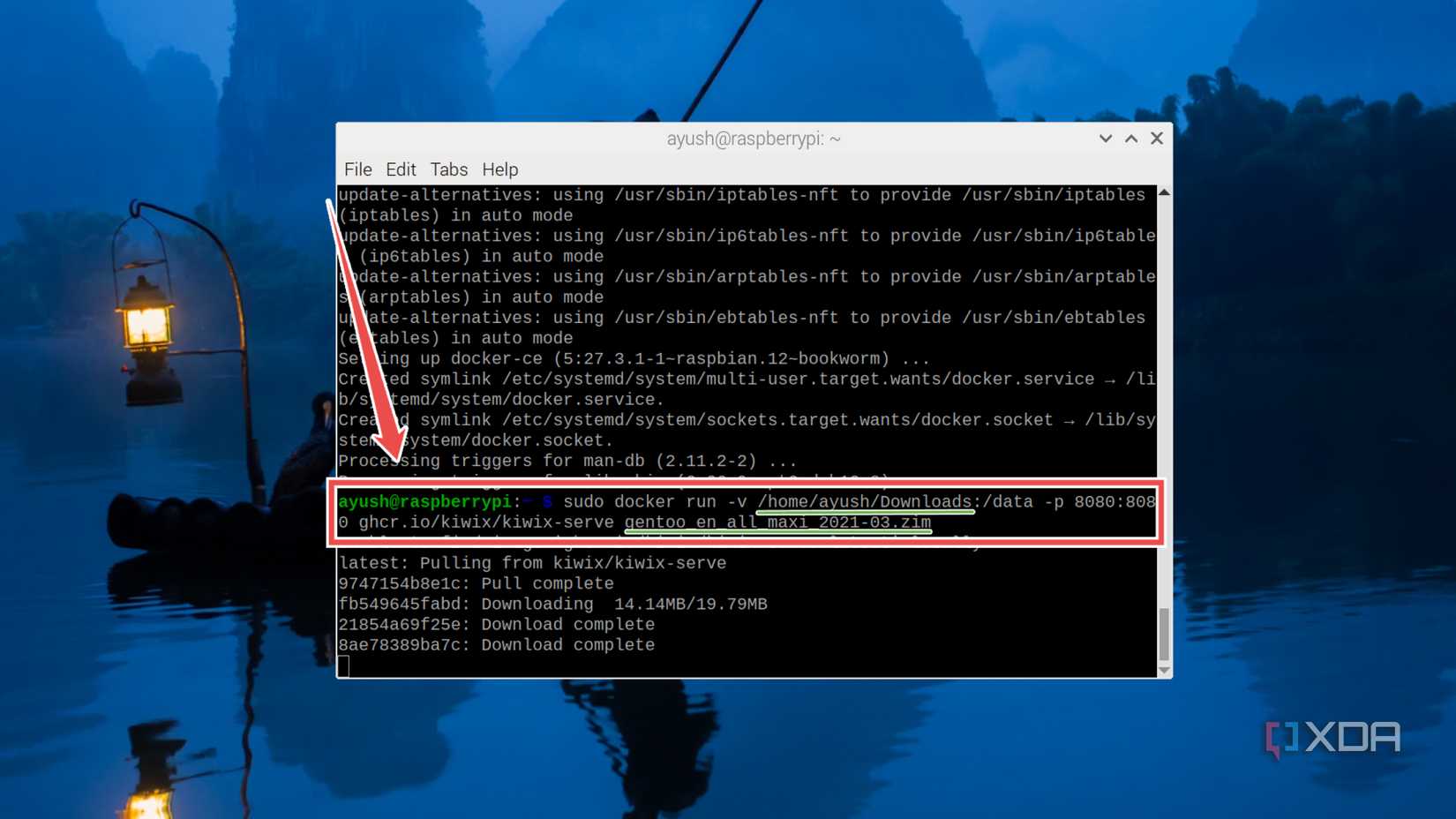
Task: Select the gentoo_en_all_maxi_2021-03.zim filename
Action: (x=776, y=522)
